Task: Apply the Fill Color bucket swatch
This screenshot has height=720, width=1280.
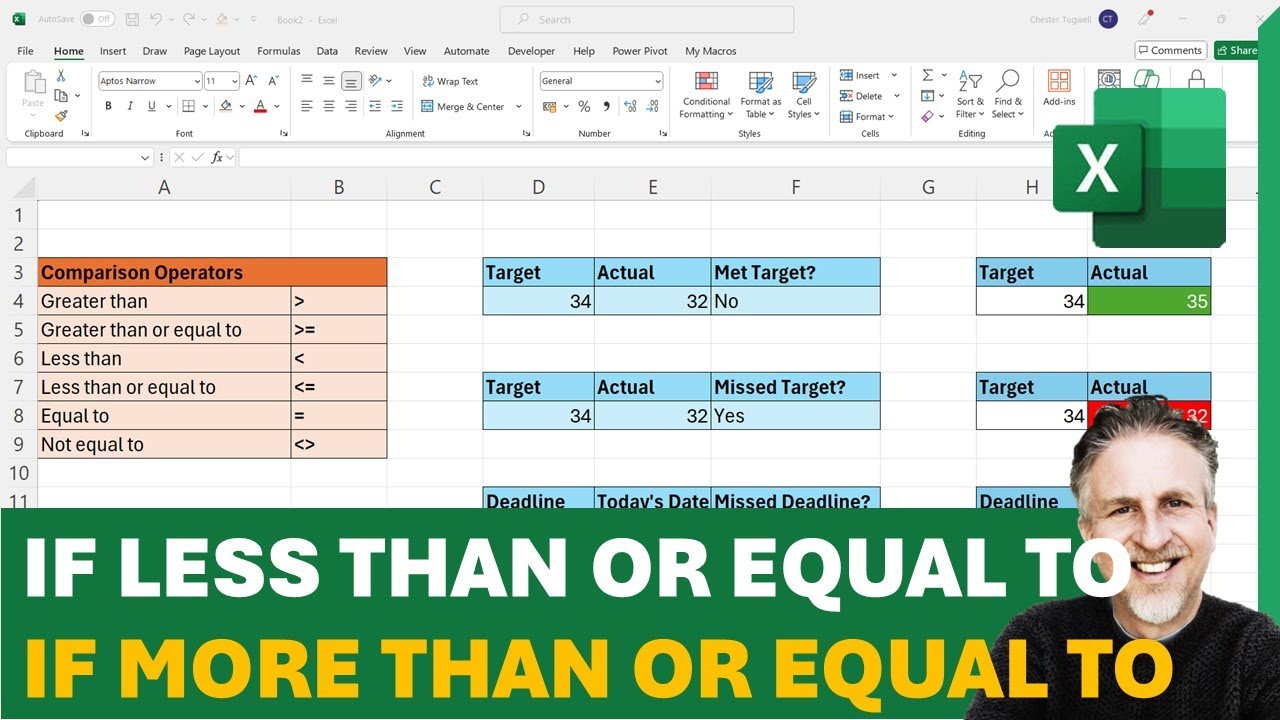Action: coord(226,106)
